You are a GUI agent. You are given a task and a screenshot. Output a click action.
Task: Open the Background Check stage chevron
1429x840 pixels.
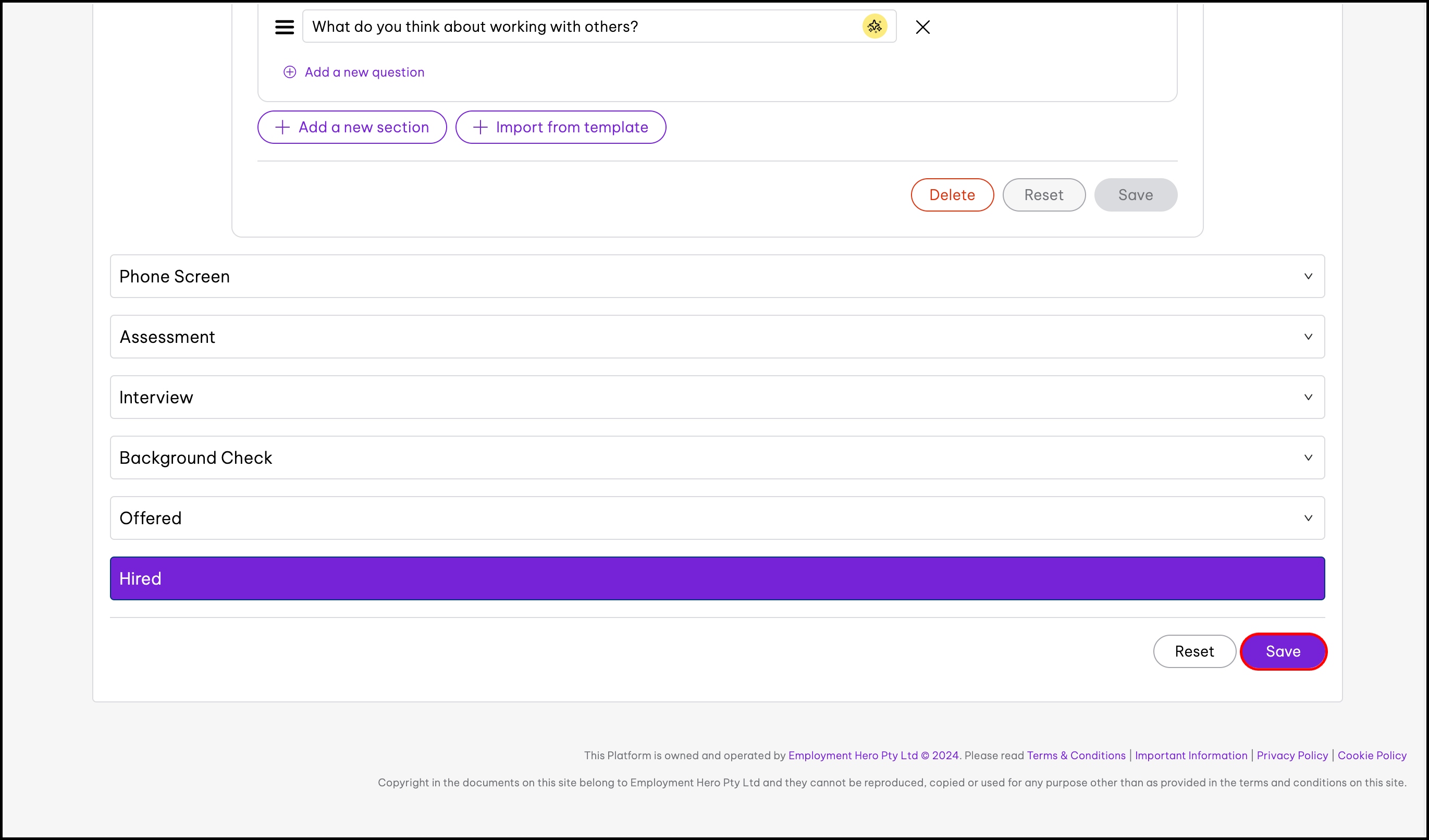click(x=1308, y=457)
